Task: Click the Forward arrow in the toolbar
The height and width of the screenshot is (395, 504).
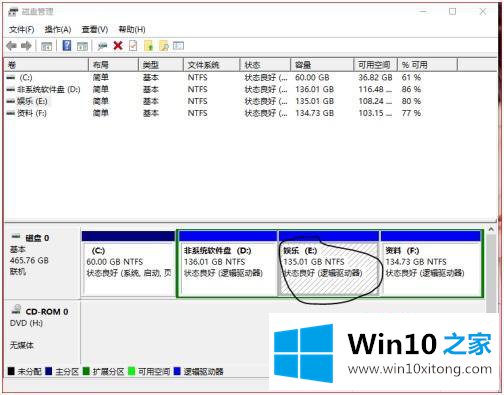Action: point(26,46)
